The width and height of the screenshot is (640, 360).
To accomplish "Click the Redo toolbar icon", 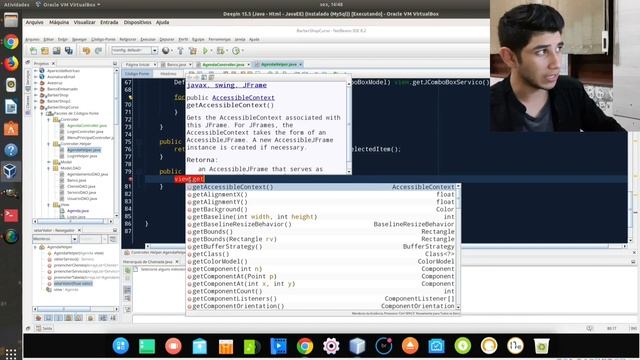I will 98,51.
